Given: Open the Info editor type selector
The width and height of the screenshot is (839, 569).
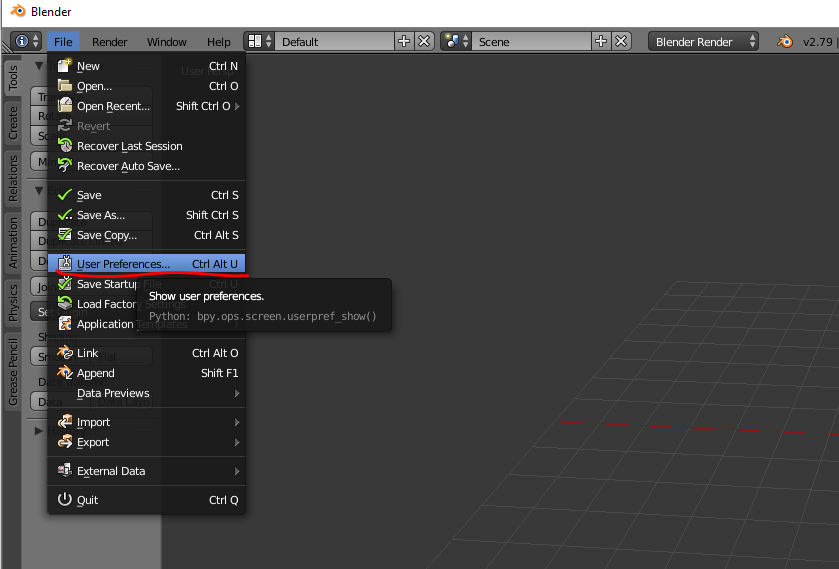Looking at the screenshot, I should point(27,41).
